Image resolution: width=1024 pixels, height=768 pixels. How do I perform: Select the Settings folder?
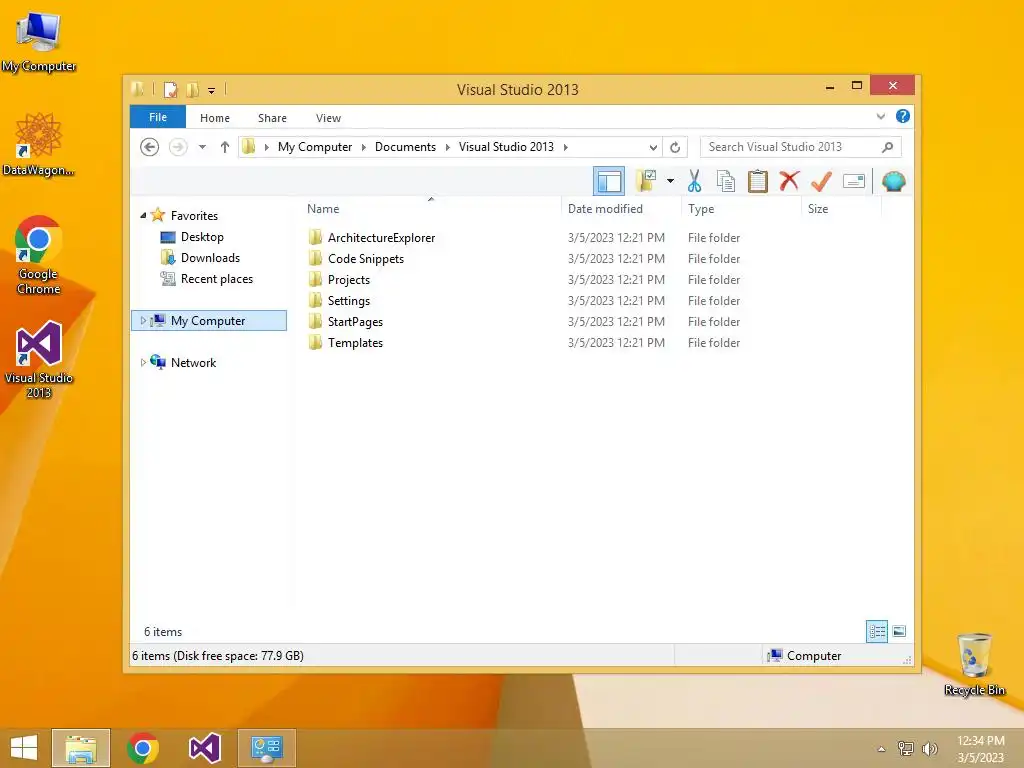pyautogui.click(x=349, y=300)
